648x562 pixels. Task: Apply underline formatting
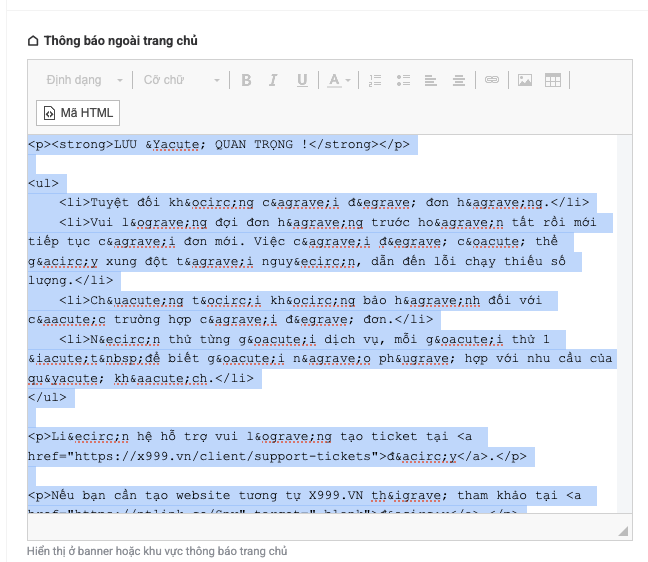(301, 80)
